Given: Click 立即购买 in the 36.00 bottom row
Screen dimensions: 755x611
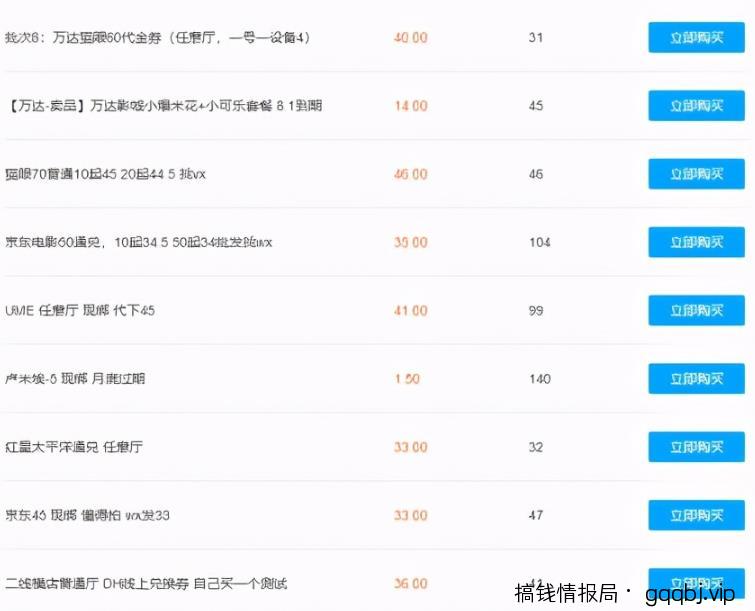Looking at the screenshot, I should click(x=696, y=583).
